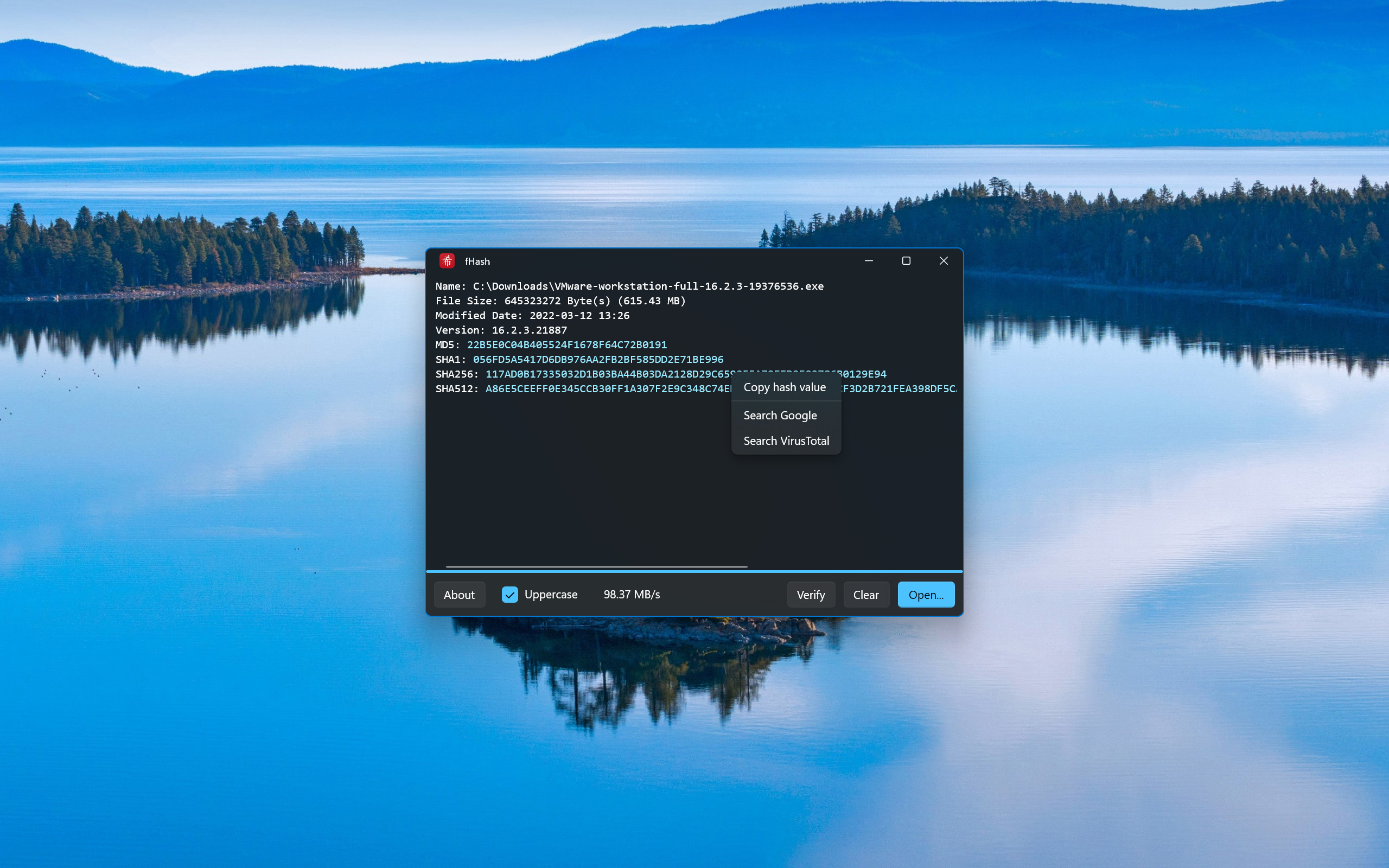Image resolution: width=1389 pixels, height=868 pixels.
Task: Select the MD5 hash value link
Action: coord(567,344)
